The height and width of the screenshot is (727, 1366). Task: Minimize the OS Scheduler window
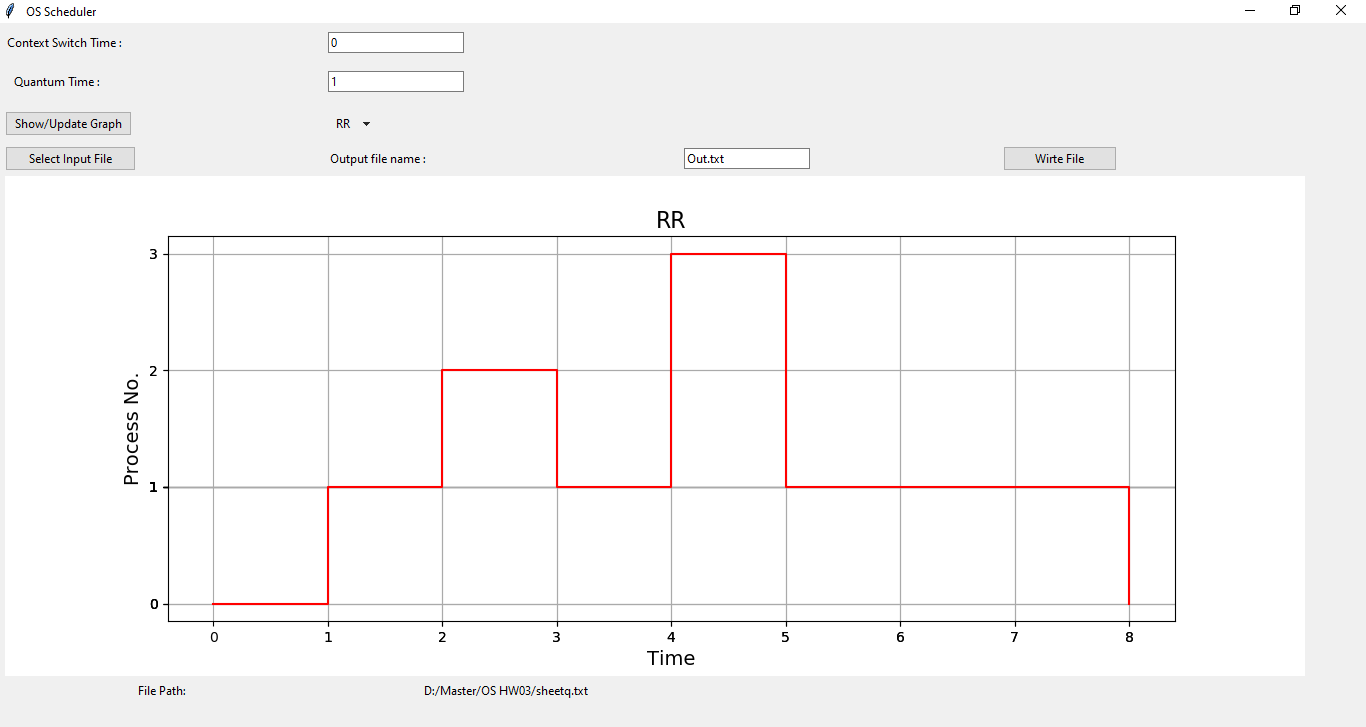(x=1250, y=11)
